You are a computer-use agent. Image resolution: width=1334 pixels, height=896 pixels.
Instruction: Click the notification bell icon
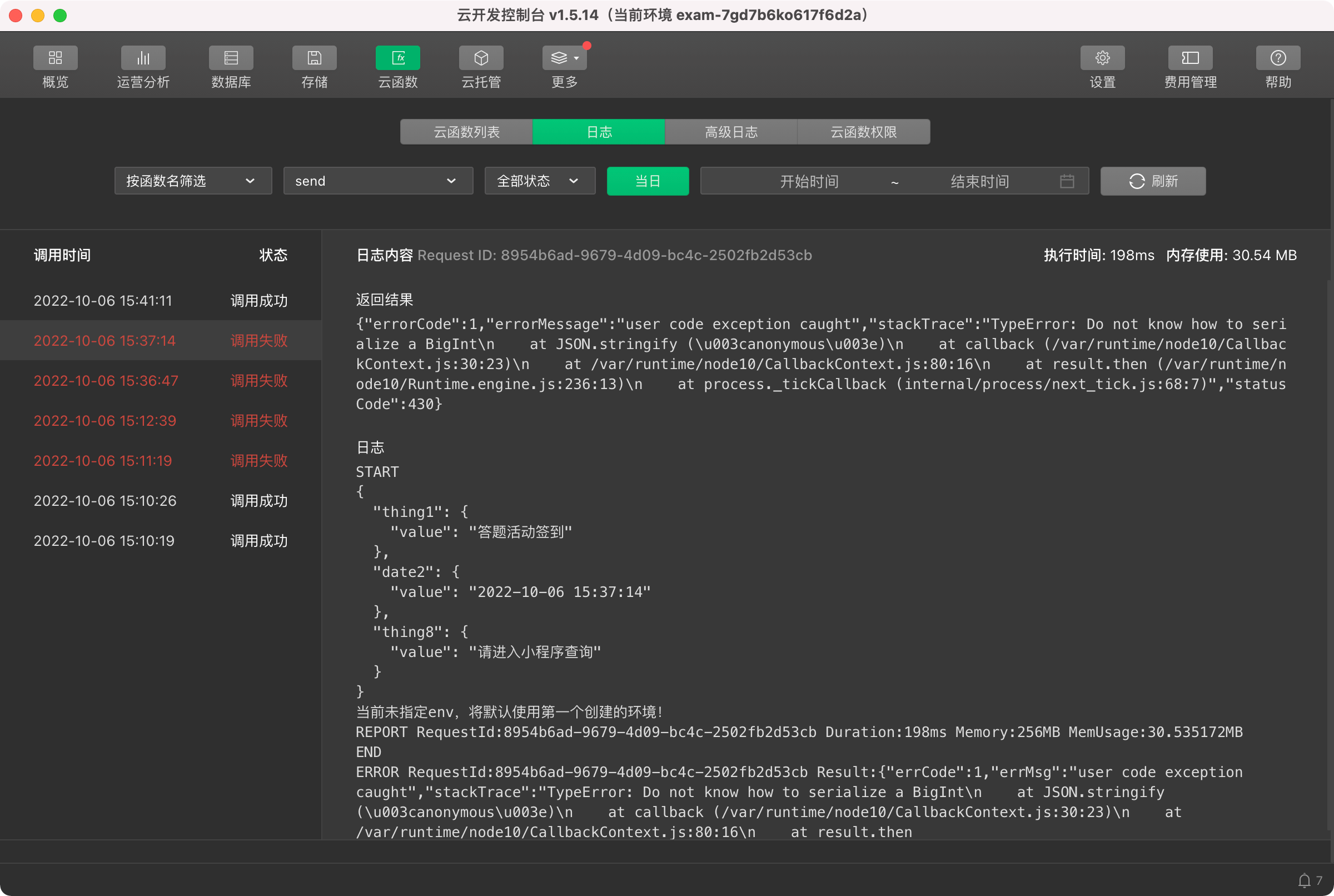point(1304,880)
